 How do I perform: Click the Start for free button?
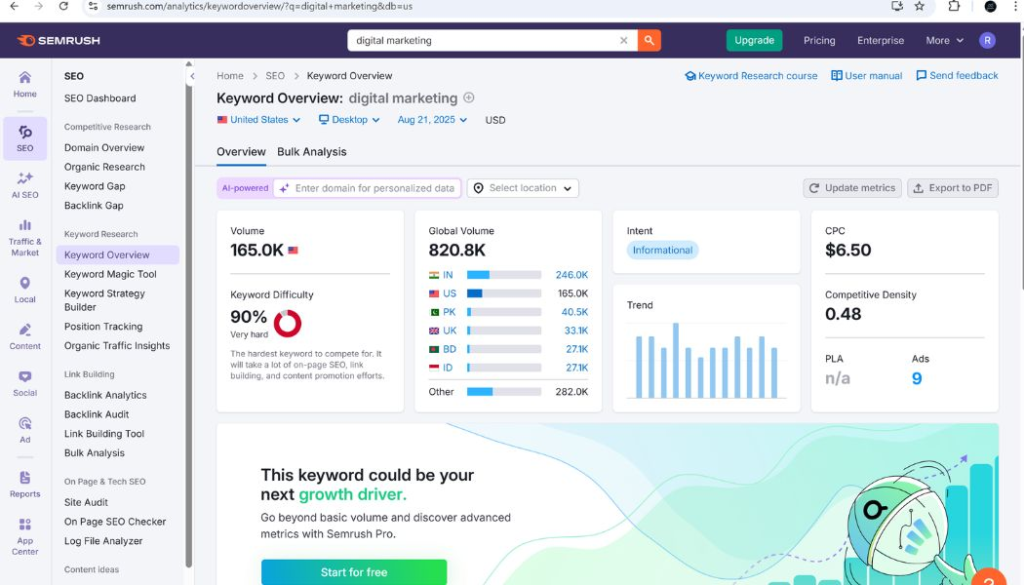pos(354,572)
